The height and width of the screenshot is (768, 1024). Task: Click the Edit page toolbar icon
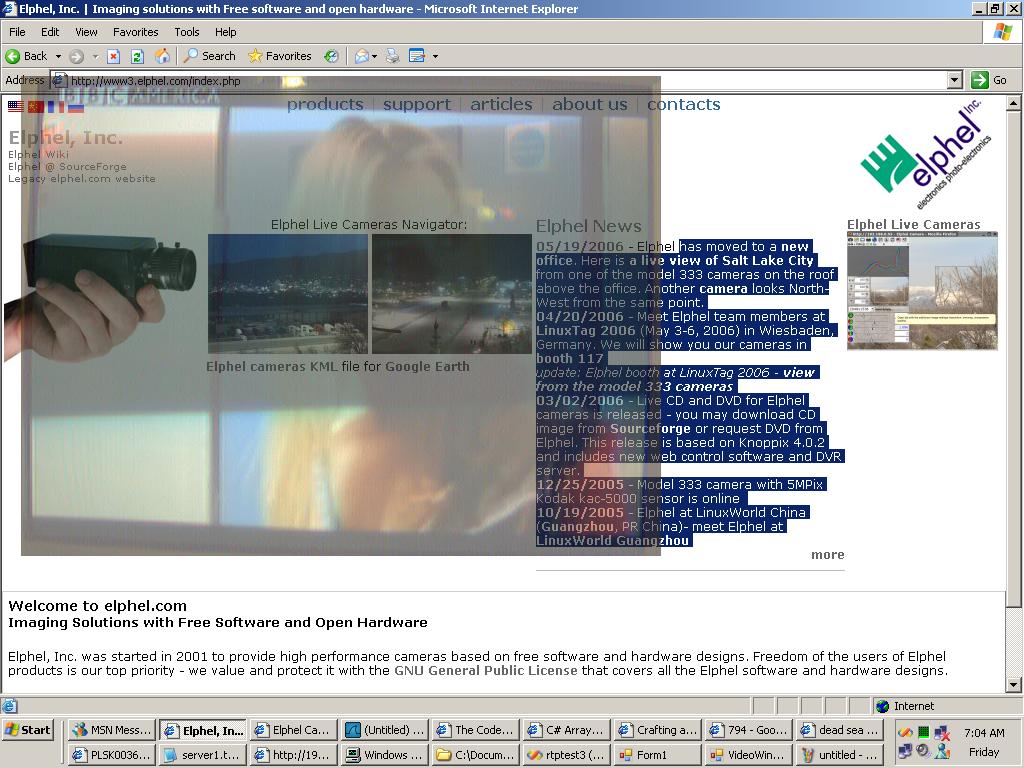tap(417, 56)
